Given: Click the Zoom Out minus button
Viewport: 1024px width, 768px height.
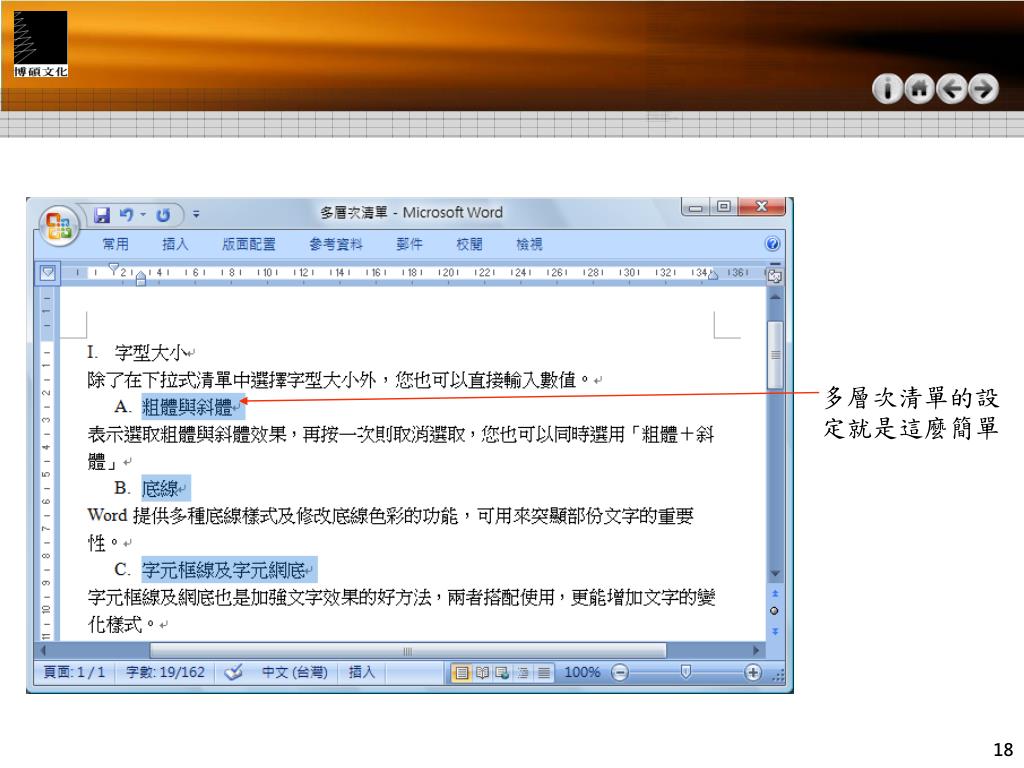Looking at the screenshot, I should pos(620,672).
